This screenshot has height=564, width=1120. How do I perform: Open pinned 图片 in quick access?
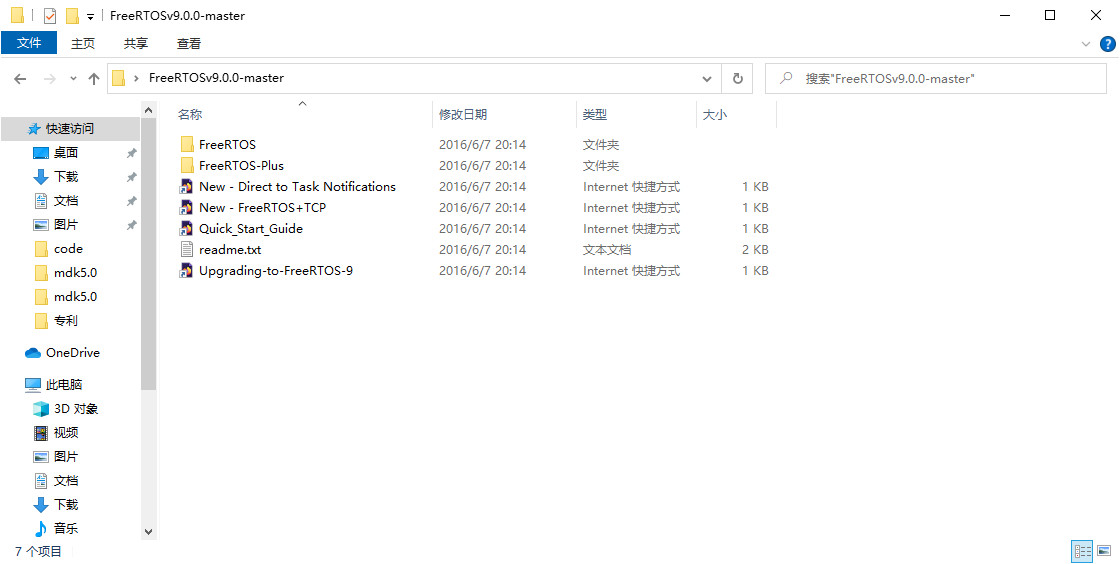66,225
